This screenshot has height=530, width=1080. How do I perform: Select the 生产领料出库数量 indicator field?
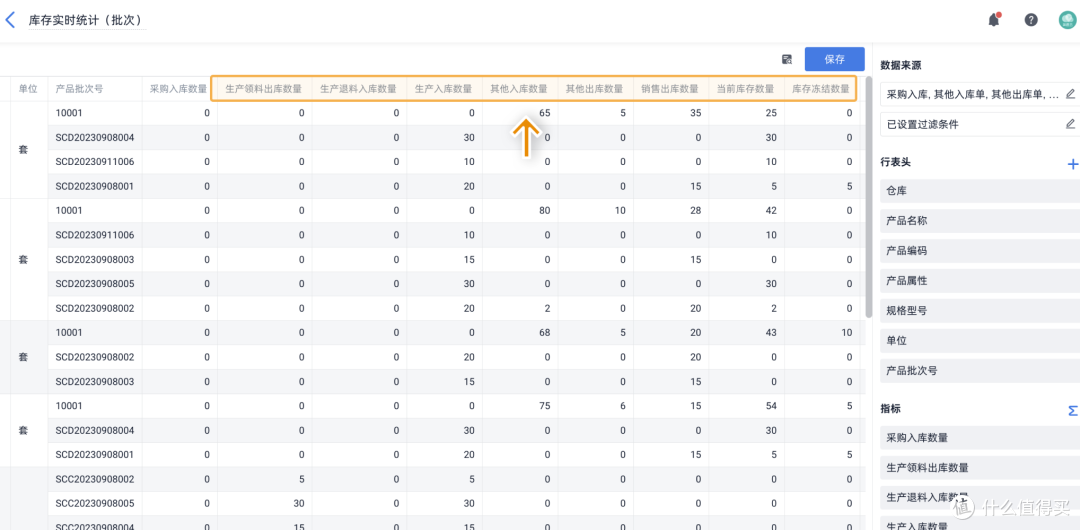click(x=980, y=468)
